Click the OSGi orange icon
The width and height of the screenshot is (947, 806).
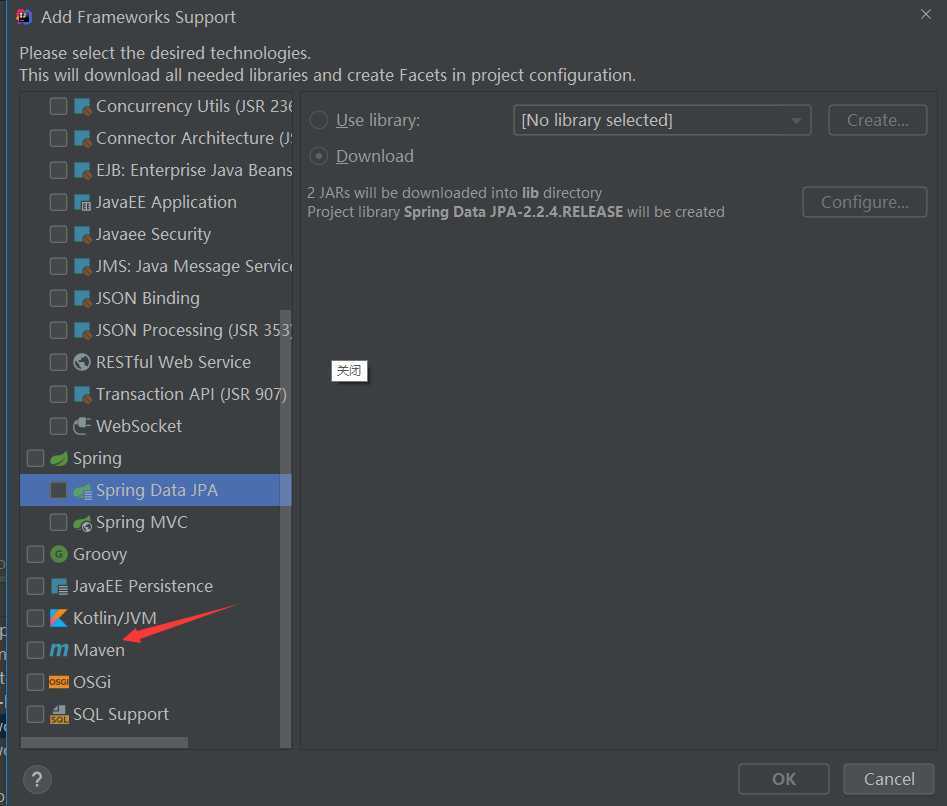59,682
